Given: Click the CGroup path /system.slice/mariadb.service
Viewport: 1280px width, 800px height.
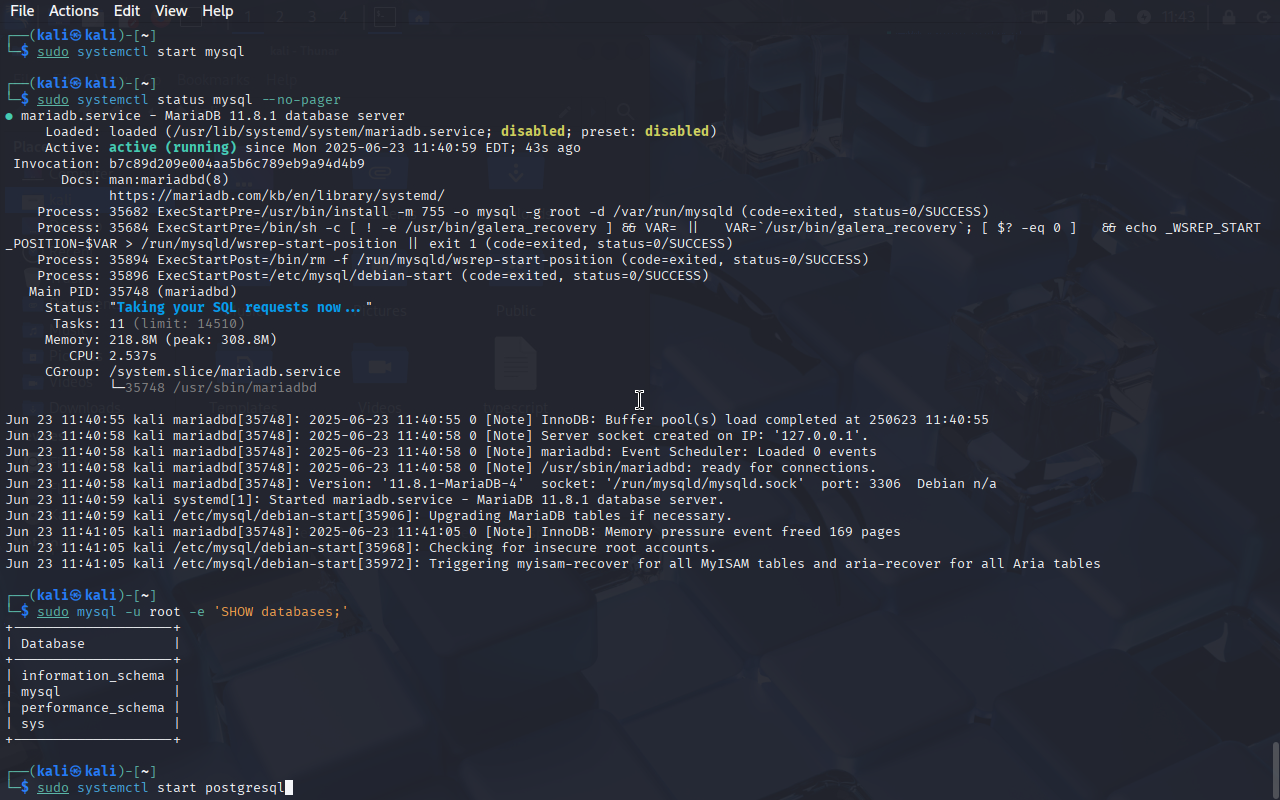Looking at the screenshot, I should point(225,372).
